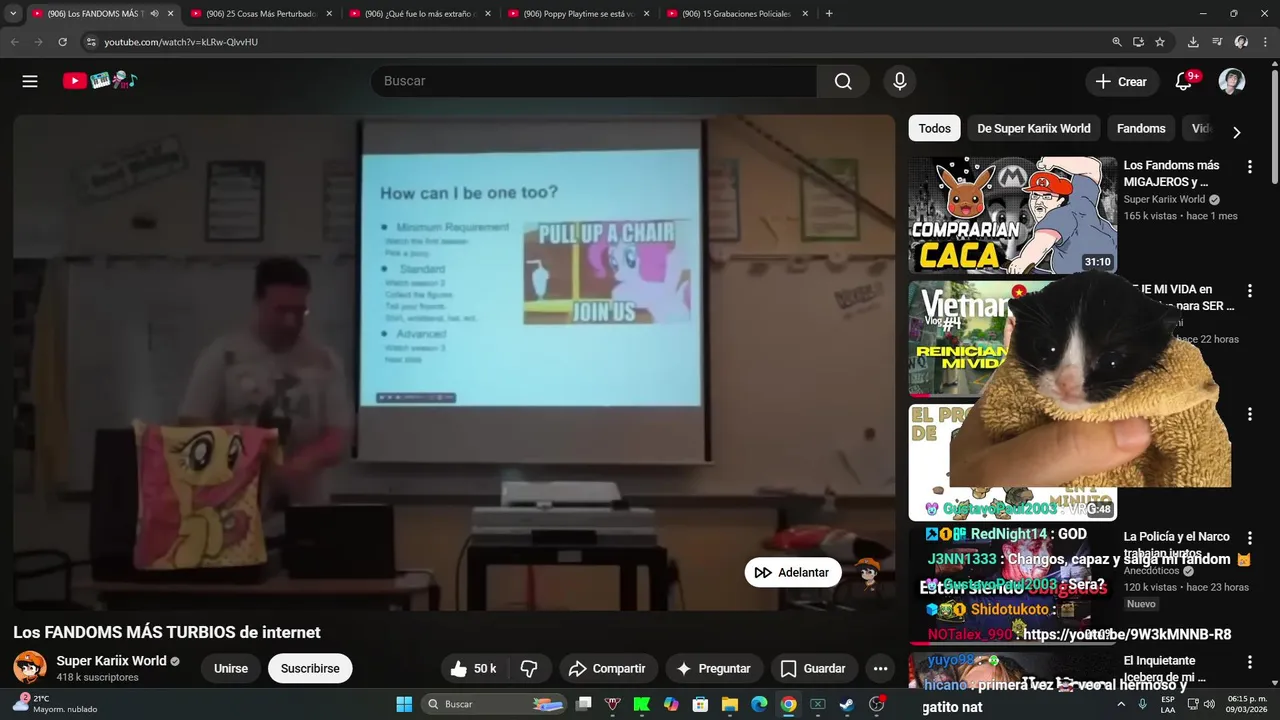Close the '25 Cosas Más Perturbadoras' tab

click(329, 14)
